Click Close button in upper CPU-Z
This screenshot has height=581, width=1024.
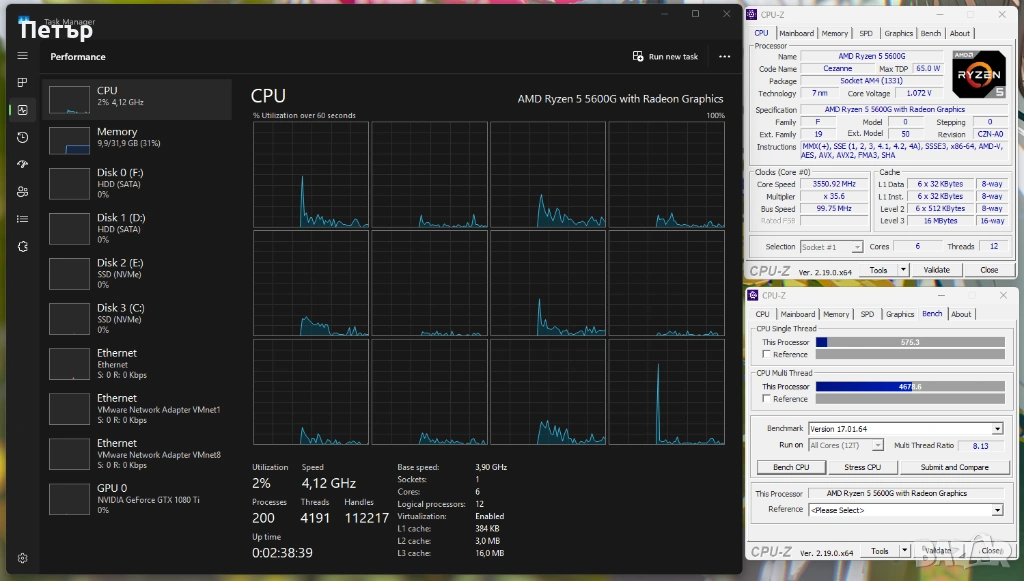click(989, 270)
